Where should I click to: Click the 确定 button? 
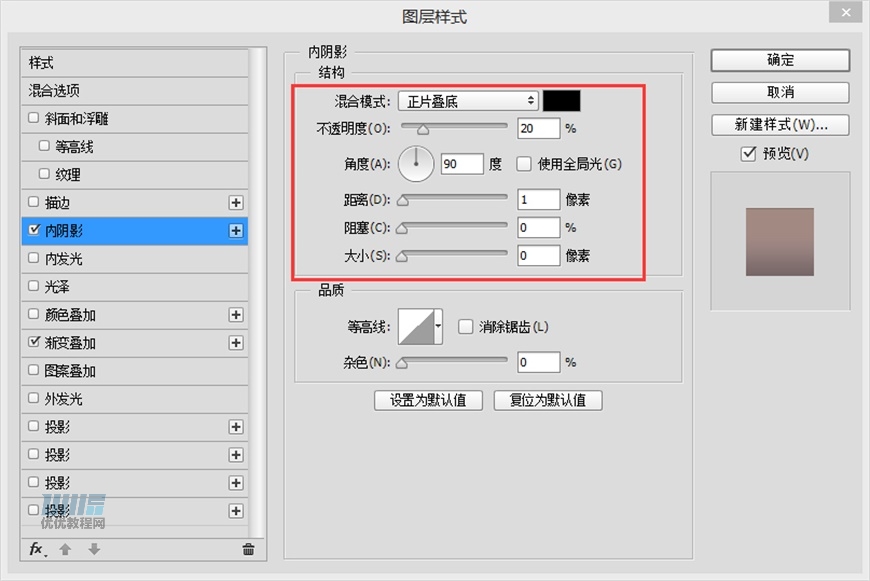pyautogui.click(x=780, y=60)
